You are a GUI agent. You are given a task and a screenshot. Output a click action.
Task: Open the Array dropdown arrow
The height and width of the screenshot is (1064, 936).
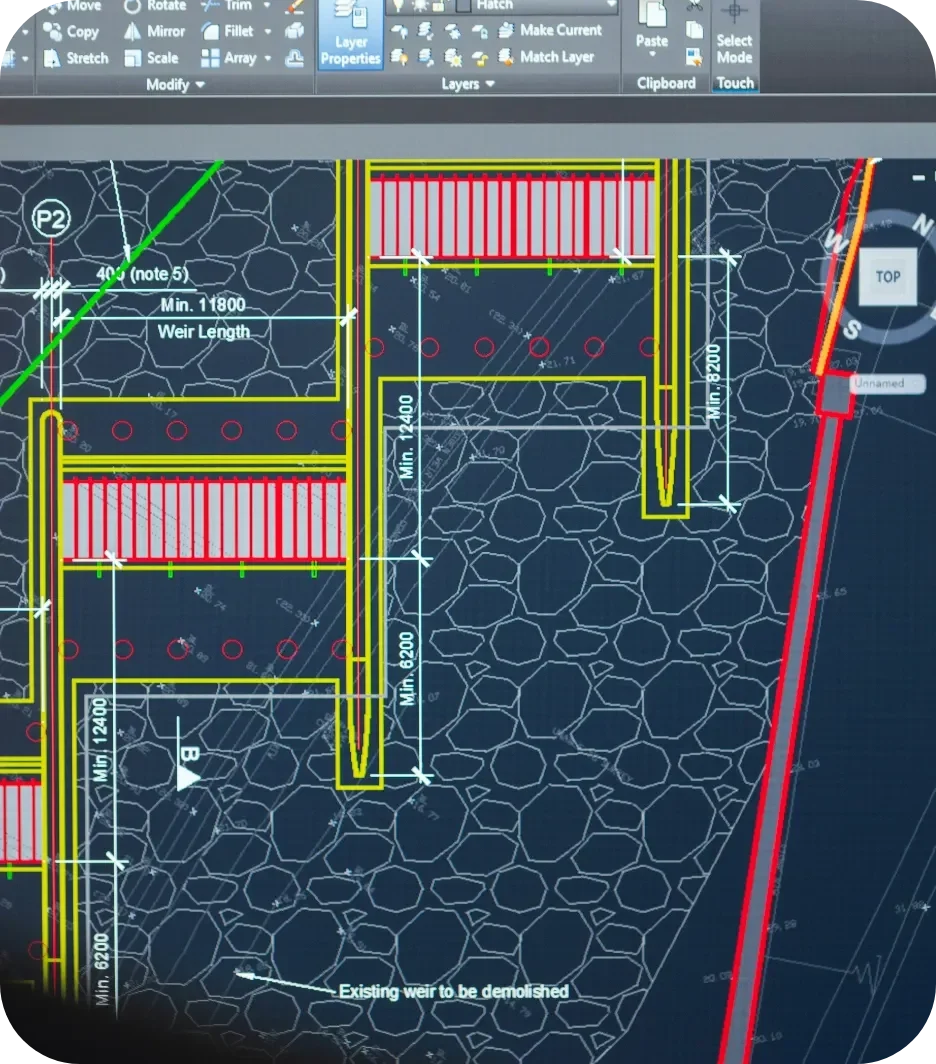(268, 59)
